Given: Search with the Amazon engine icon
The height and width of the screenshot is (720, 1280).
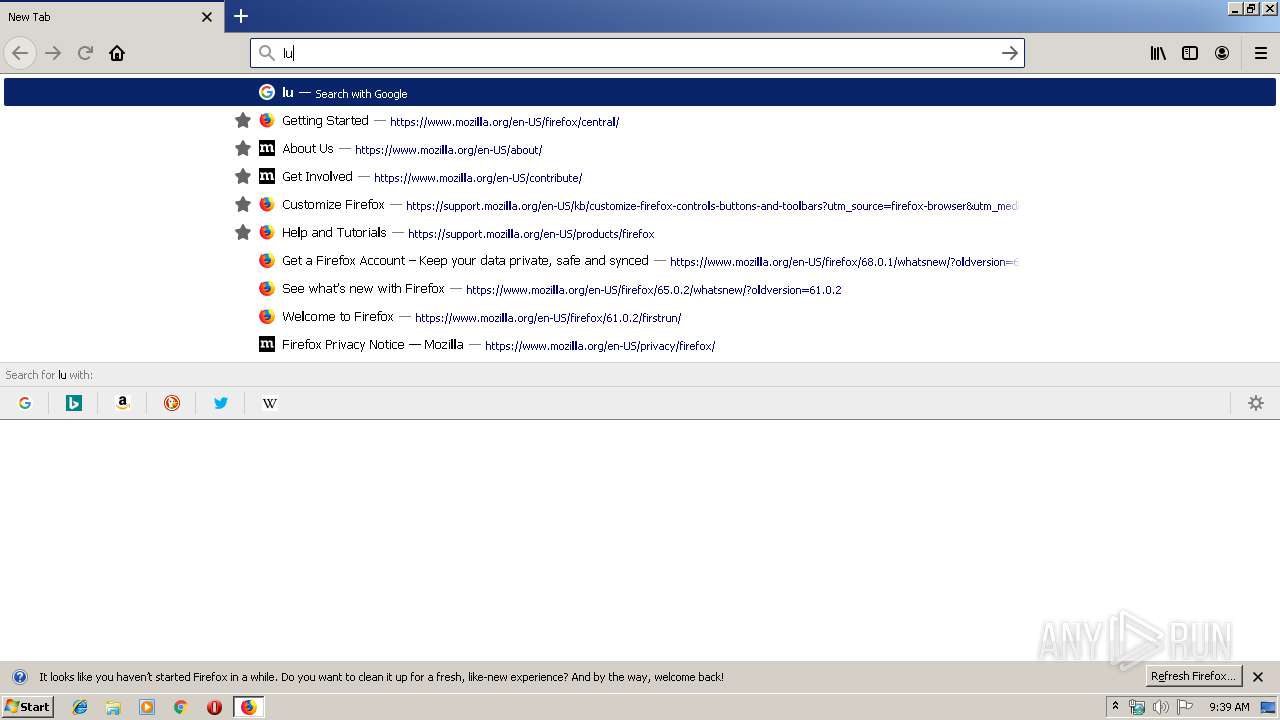Looking at the screenshot, I should [123, 403].
